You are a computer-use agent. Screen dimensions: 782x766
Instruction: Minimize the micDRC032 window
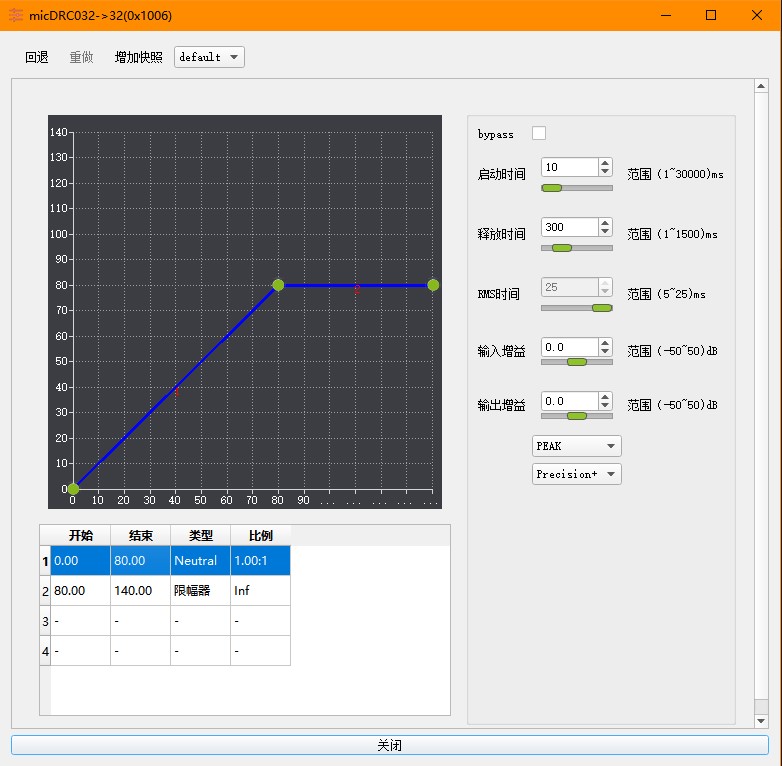pyautogui.click(x=666, y=15)
